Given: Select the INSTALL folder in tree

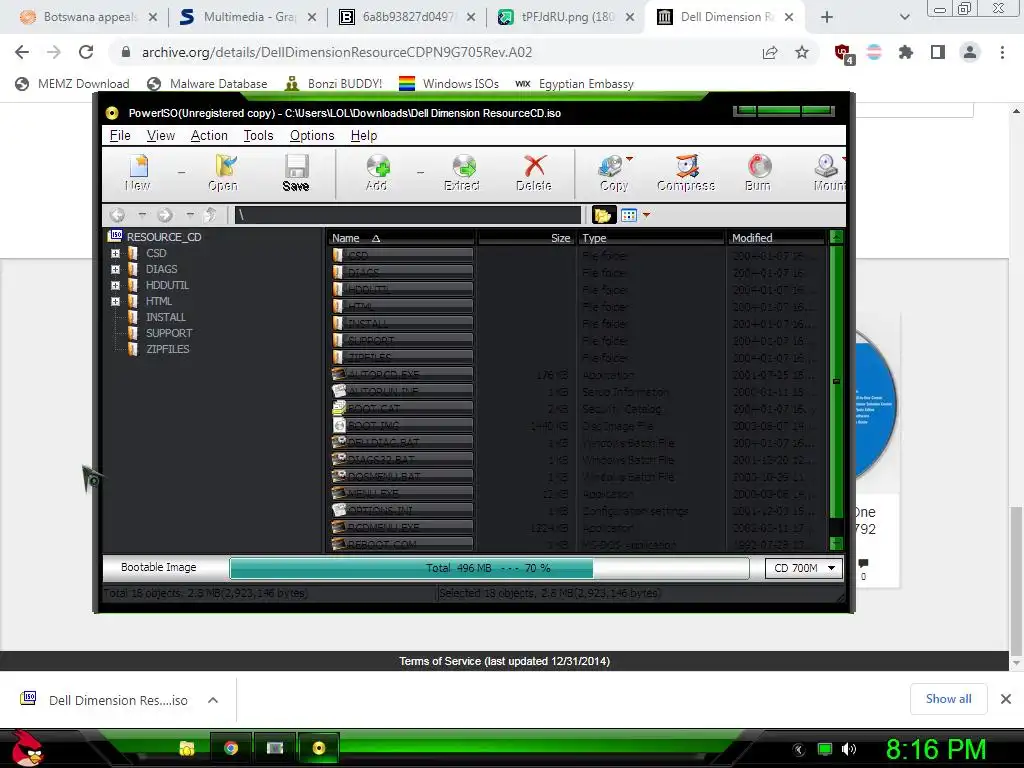Looking at the screenshot, I should click(166, 317).
